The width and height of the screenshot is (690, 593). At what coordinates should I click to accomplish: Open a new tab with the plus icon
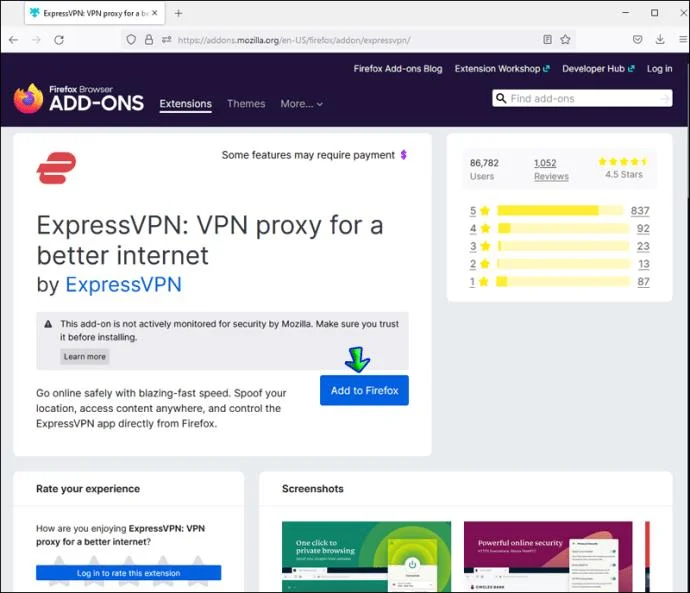point(178,13)
